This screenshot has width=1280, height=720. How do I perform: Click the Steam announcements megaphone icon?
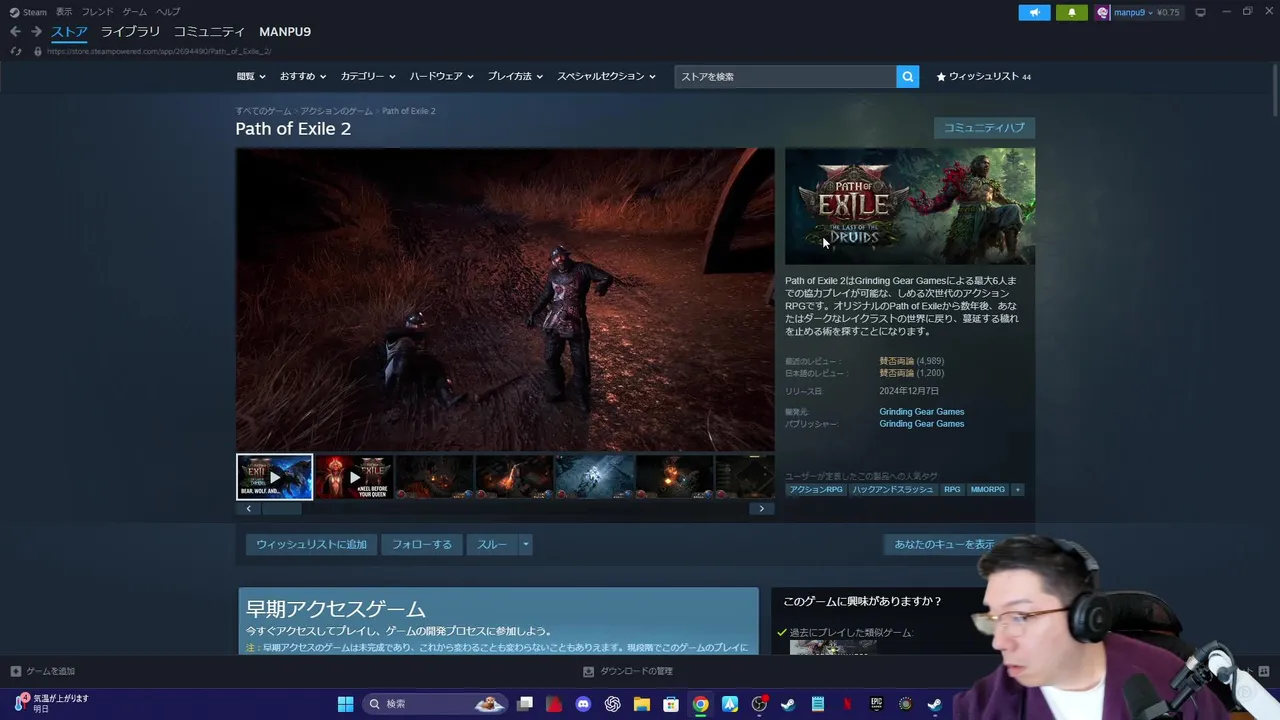pyautogui.click(x=1034, y=12)
